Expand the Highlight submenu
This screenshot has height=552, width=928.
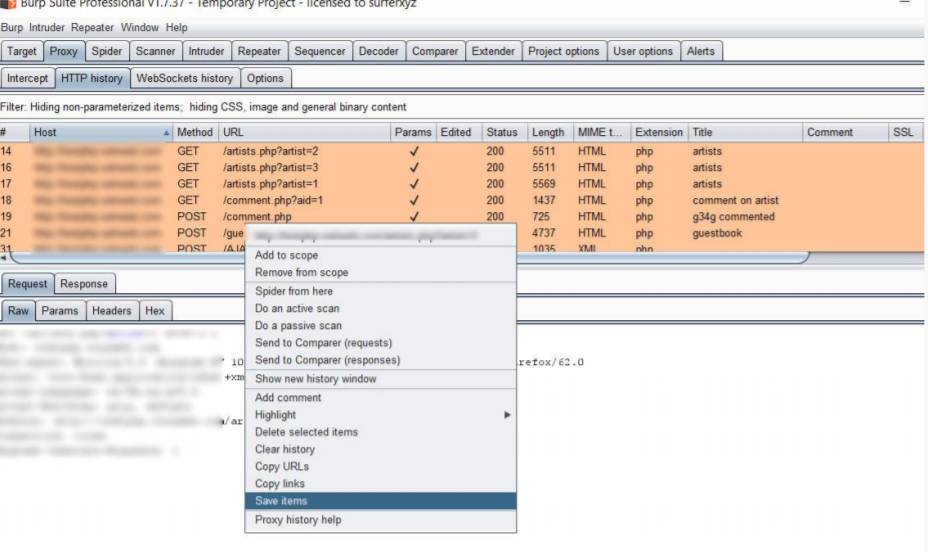[381, 415]
